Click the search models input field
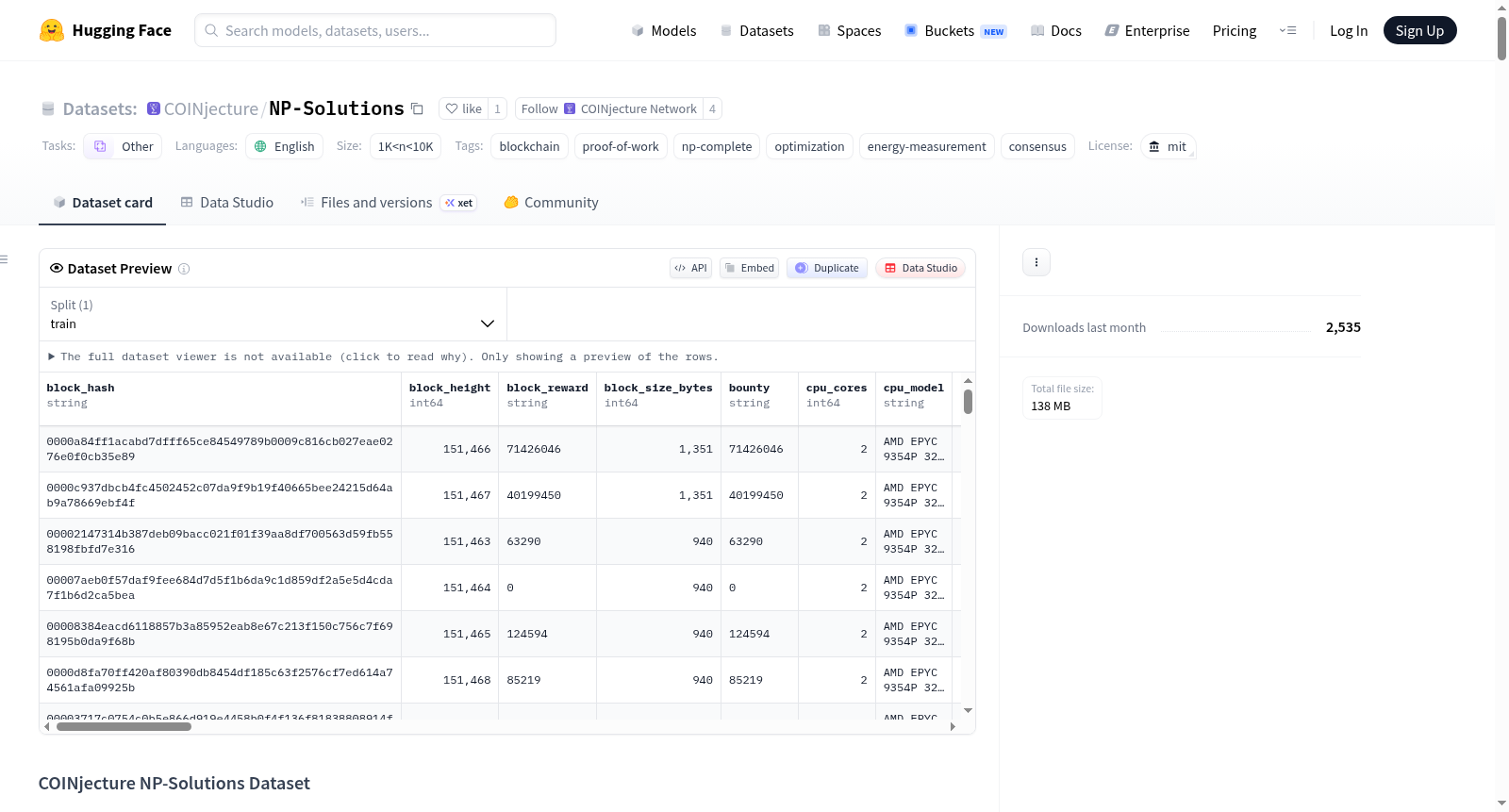The image size is (1509, 812). 375,30
